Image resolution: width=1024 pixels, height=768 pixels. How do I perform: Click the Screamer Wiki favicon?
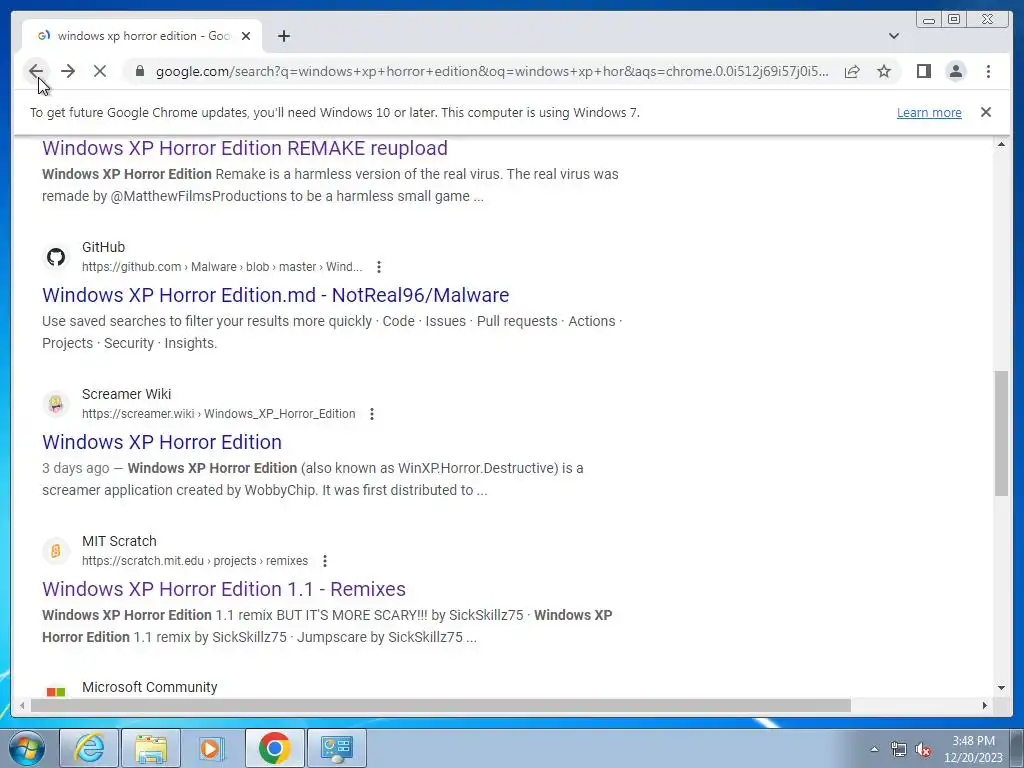[x=56, y=404]
